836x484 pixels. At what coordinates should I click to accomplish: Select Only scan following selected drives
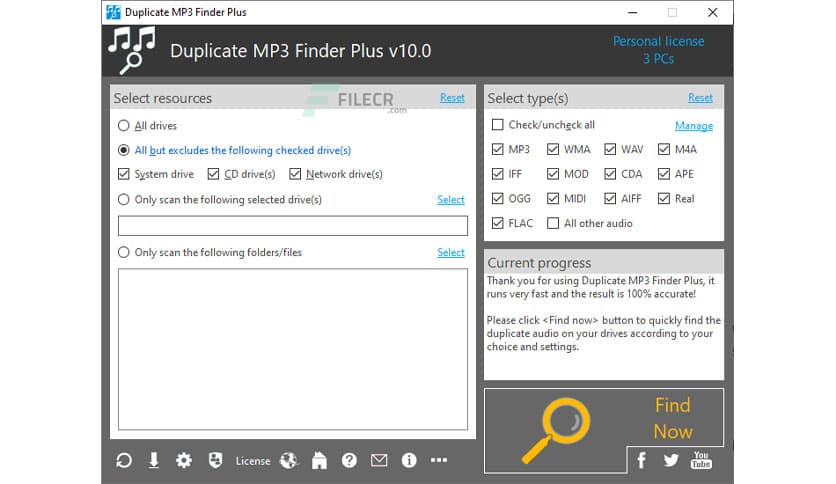[124, 199]
